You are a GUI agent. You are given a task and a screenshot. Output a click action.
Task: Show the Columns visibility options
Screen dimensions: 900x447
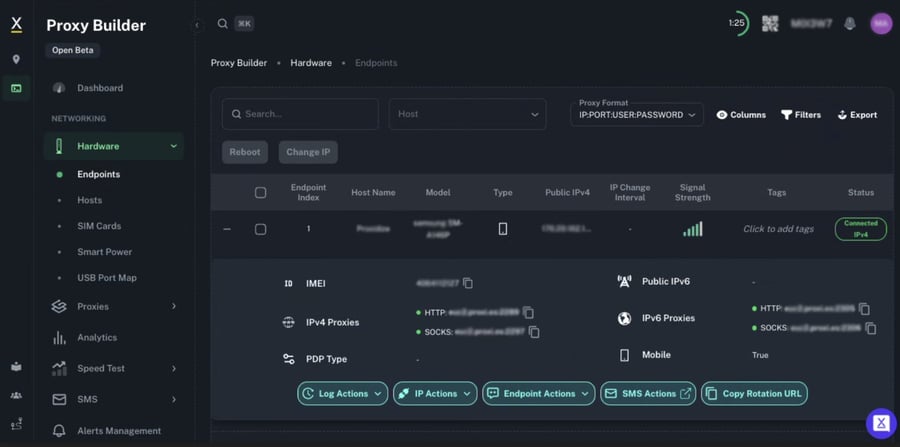[x=741, y=115]
